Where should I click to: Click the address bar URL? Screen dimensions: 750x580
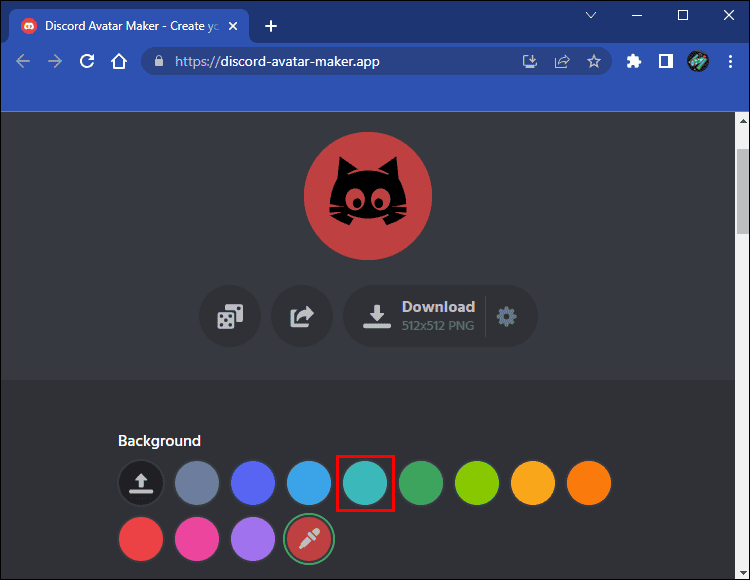click(x=277, y=61)
